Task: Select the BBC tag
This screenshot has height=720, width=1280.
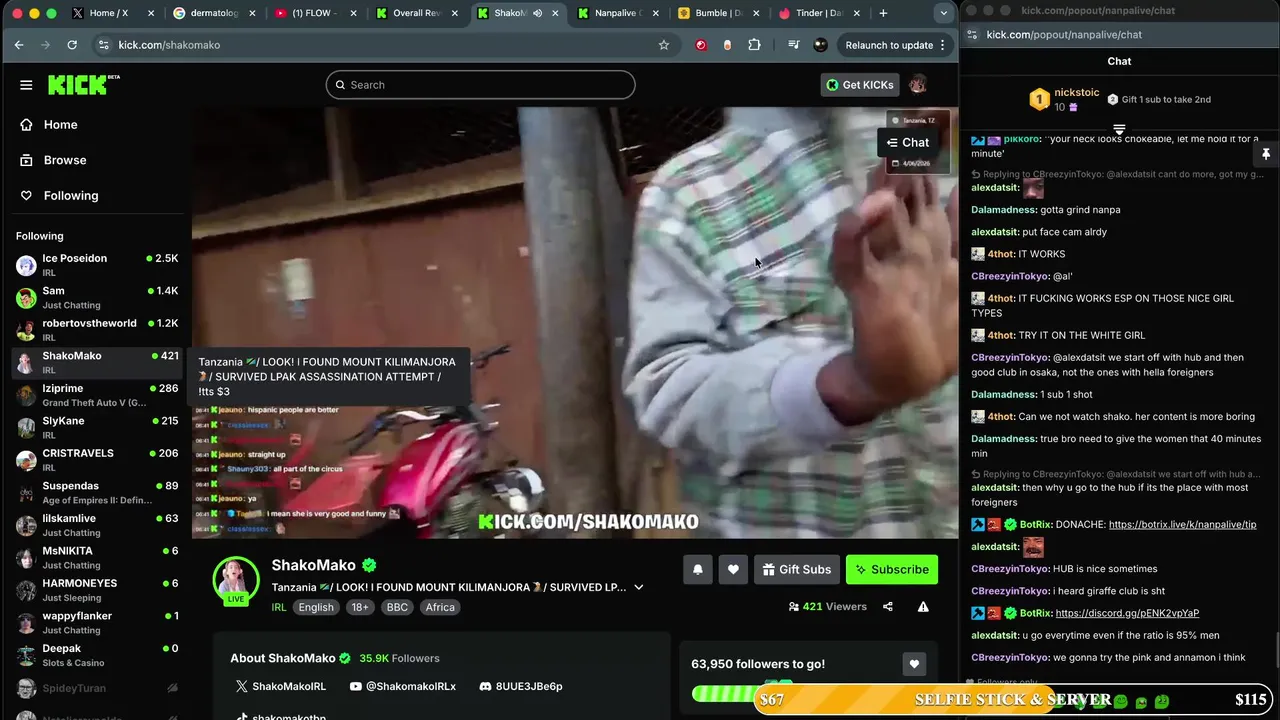Action: [x=397, y=607]
